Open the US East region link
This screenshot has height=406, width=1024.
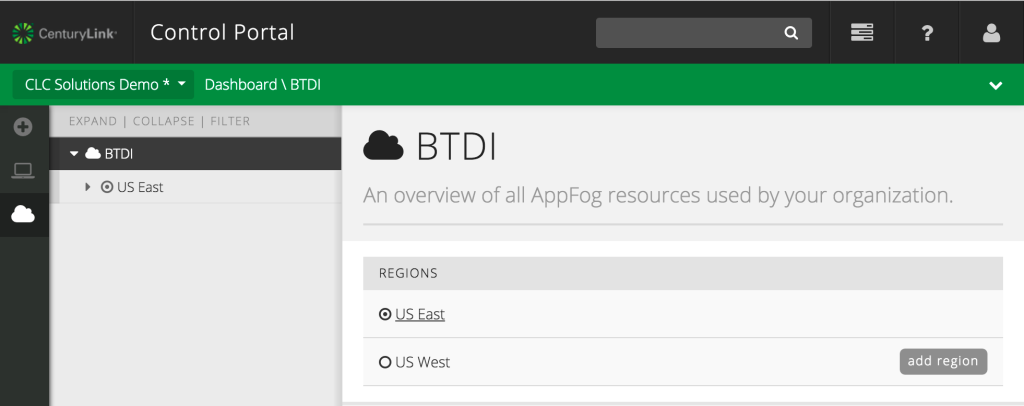[x=420, y=314]
